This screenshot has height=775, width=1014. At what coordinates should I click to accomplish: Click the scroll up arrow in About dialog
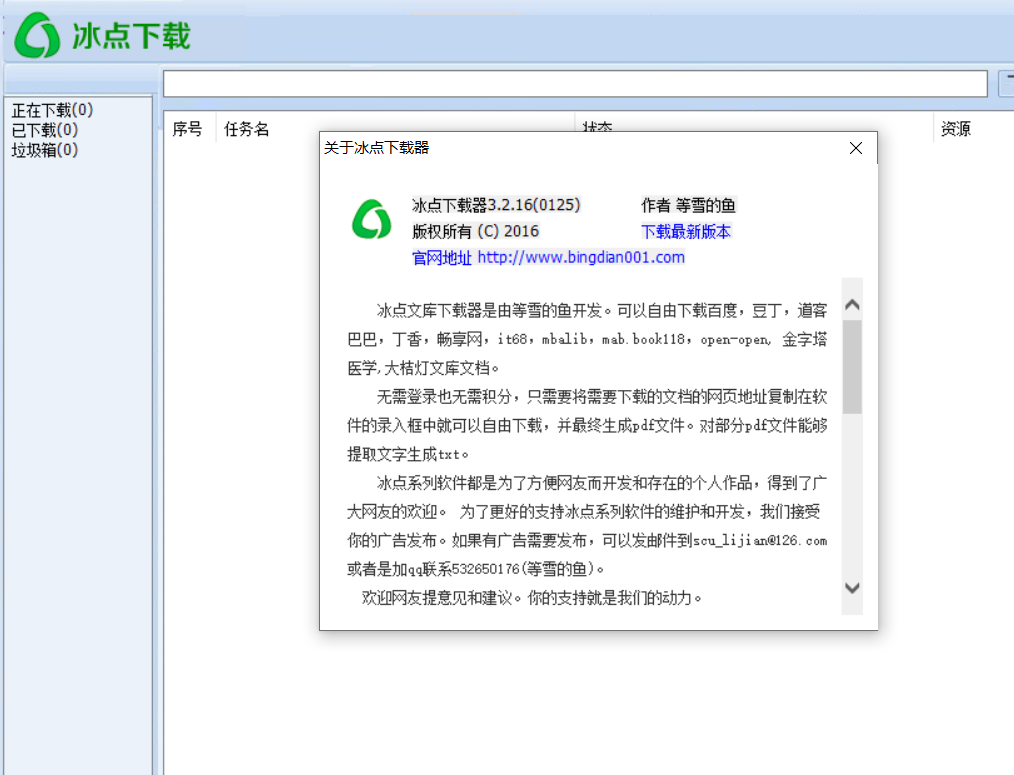coord(852,305)
